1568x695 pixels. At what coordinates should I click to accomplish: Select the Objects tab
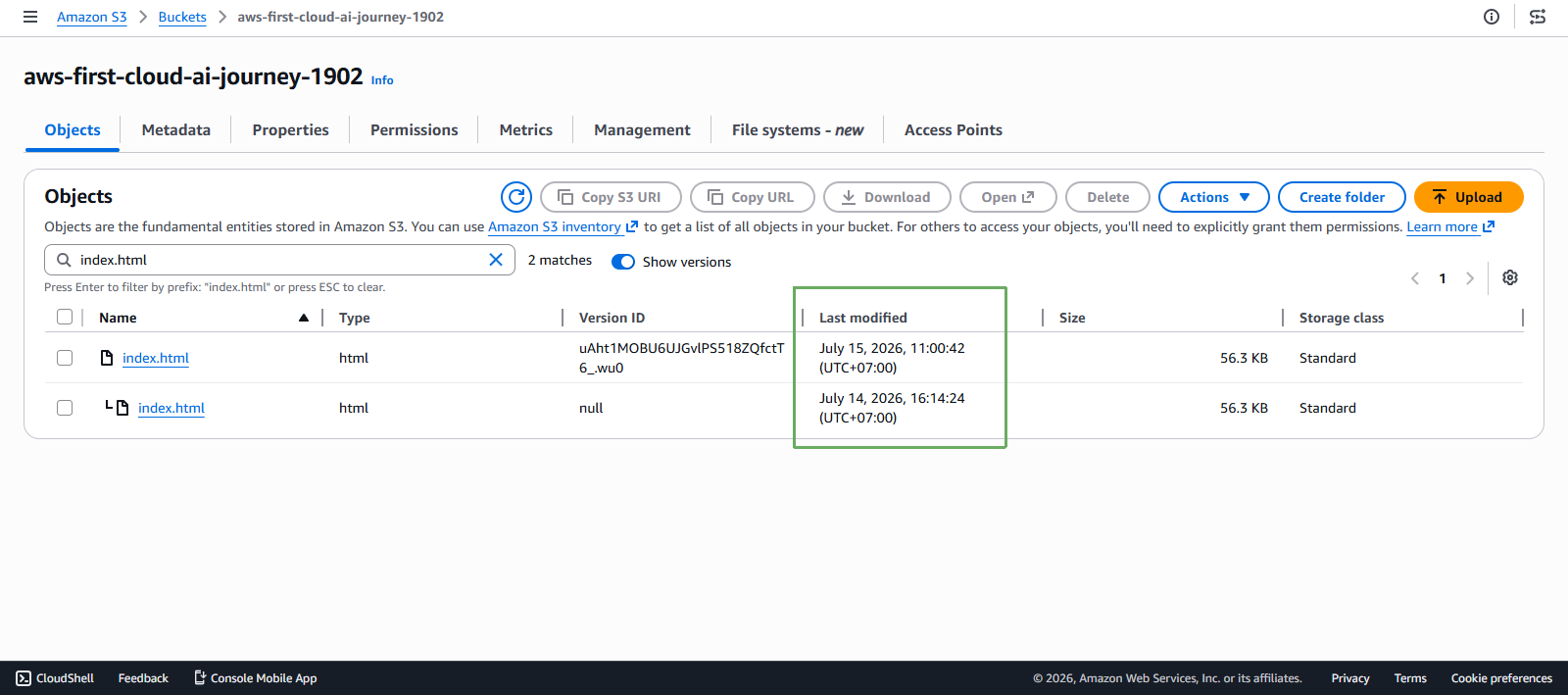tap(73, 130)
